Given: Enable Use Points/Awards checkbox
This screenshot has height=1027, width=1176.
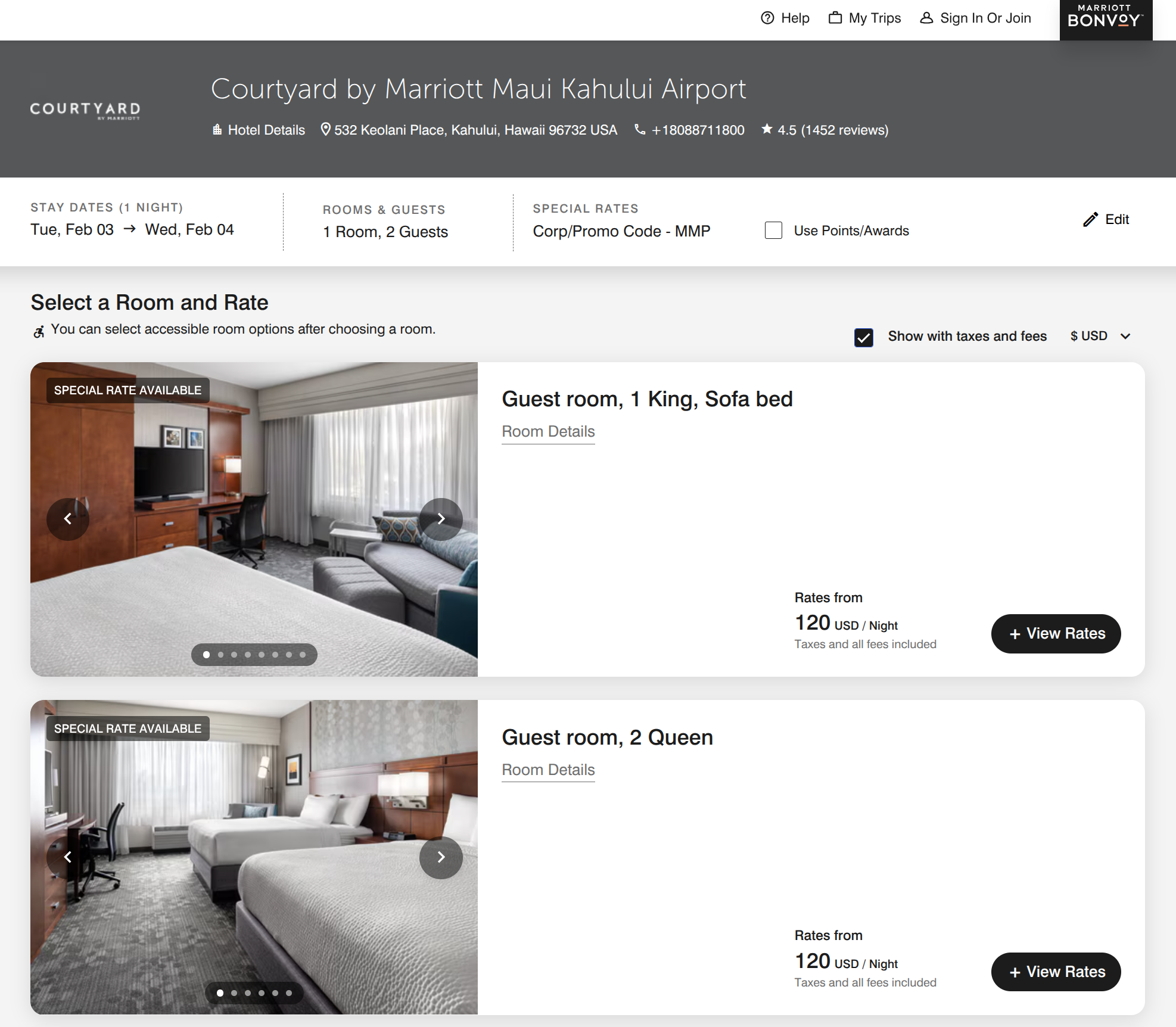Looking at the screenshot, I should 773,231.
